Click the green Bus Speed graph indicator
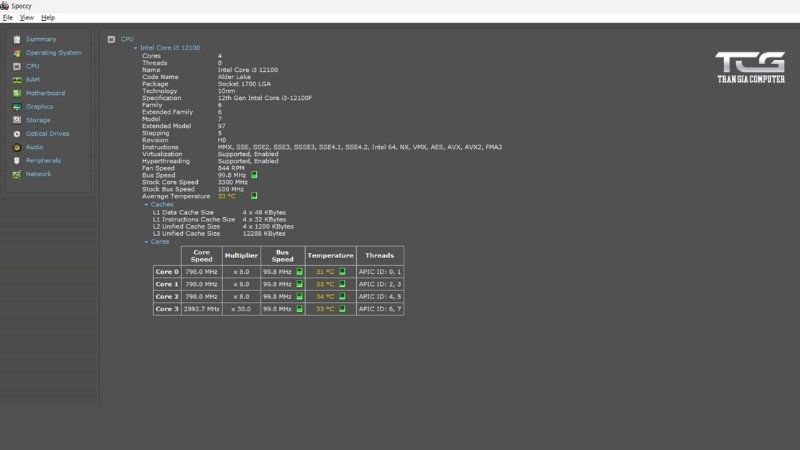800x450 pixels. pyautogui.click(x=254, y=175)
